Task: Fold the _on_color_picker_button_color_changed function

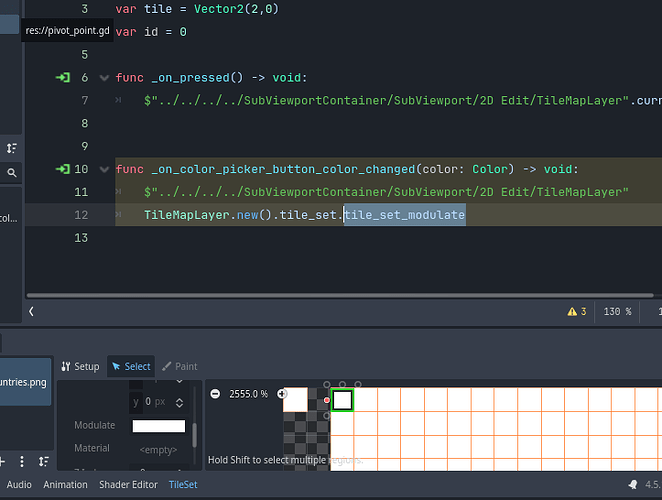Action: [104, 170]
